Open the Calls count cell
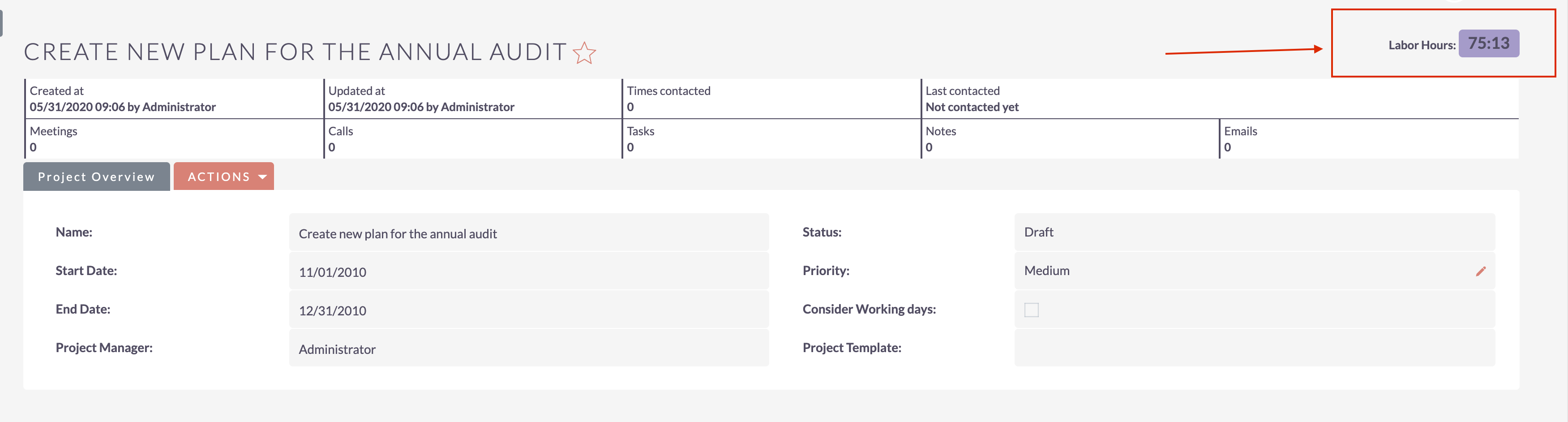This screenshot has width=1568, height=422. [472, 139]
